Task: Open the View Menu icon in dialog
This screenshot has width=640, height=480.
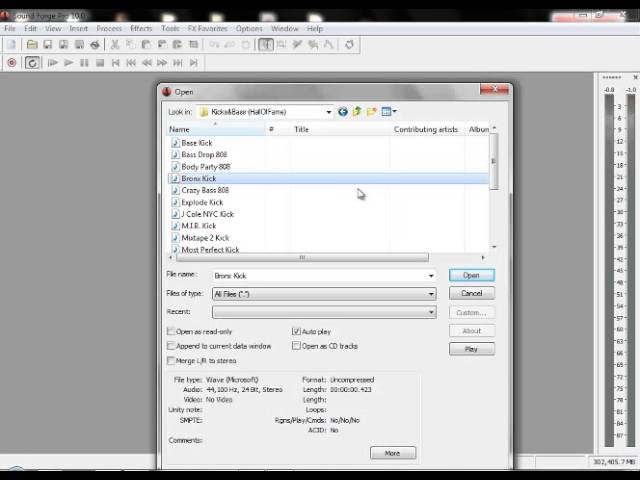Action: (388, 112)
